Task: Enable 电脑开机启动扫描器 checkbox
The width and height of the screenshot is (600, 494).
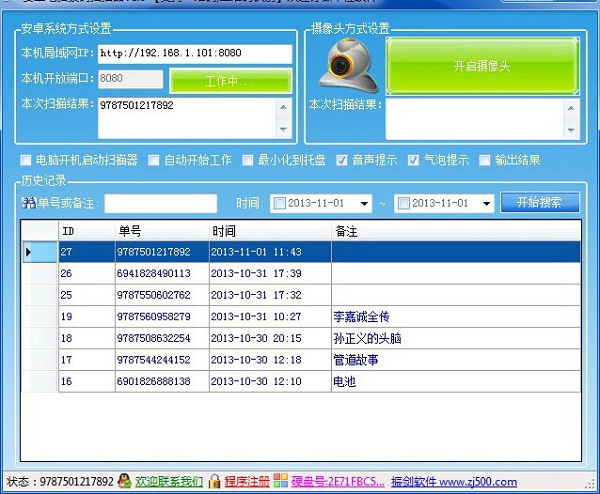Action: pos(26,160)
